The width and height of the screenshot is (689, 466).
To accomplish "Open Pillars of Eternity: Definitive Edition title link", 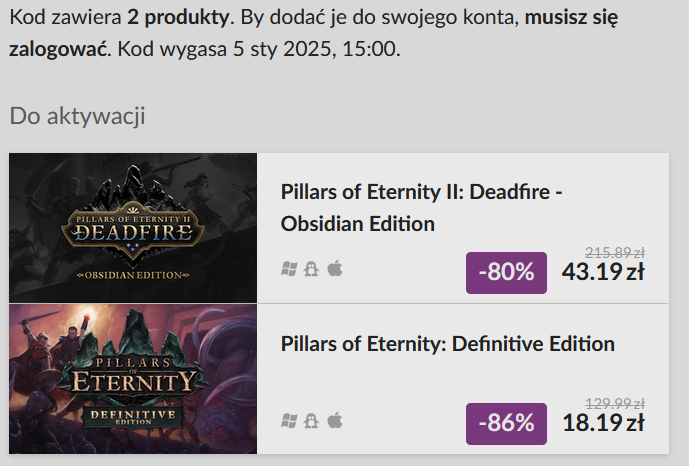I will pos(447,344).
